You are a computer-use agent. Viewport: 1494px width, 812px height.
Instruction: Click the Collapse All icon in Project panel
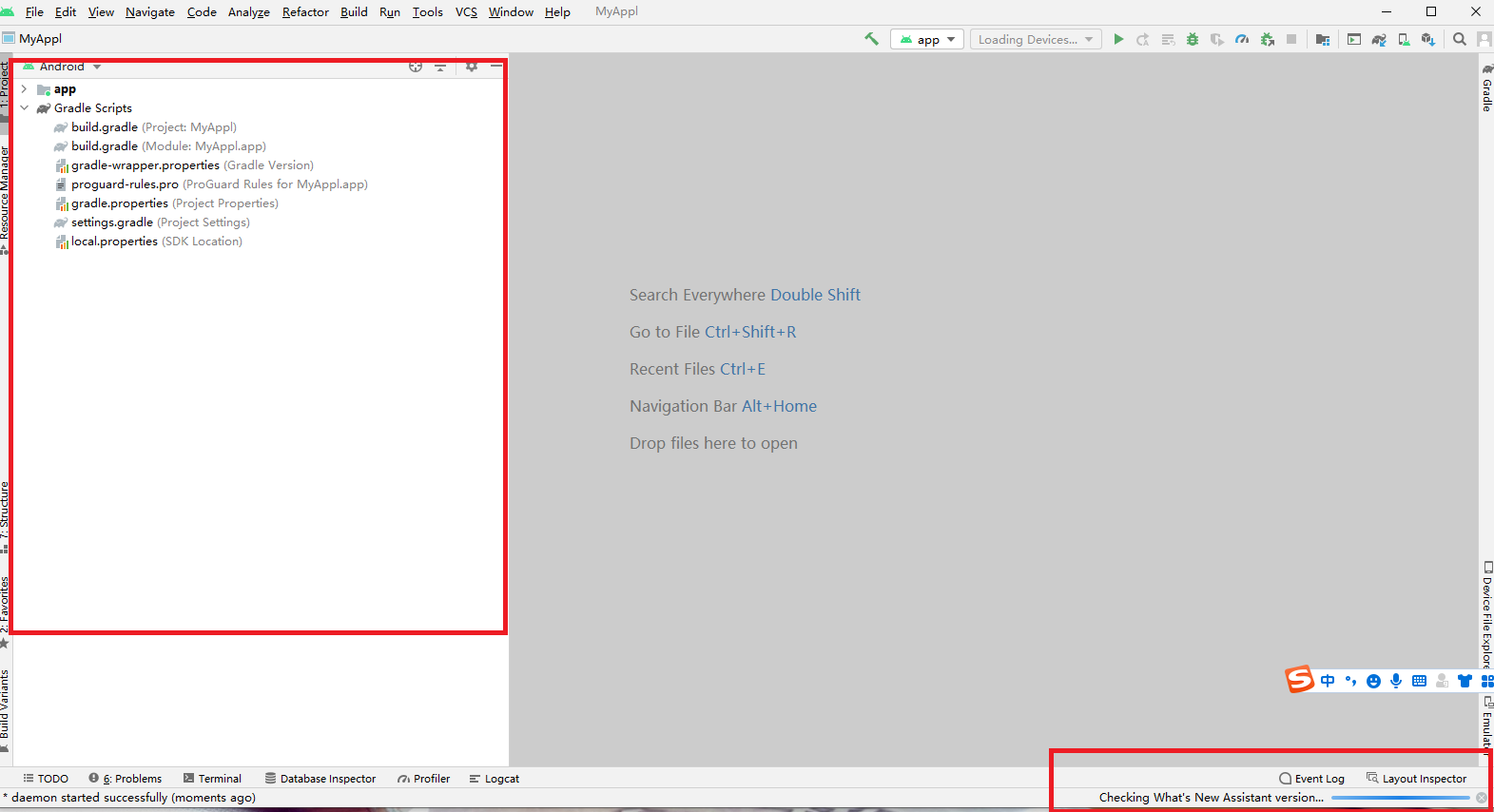pyautogui.click(x=440, y=67)
